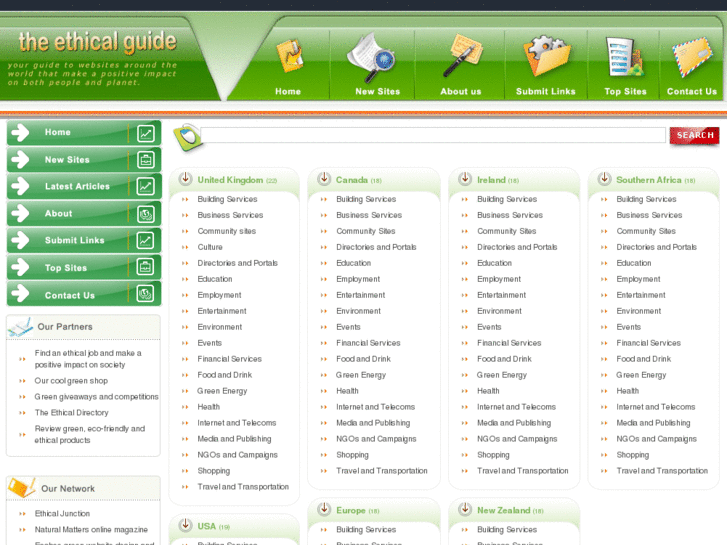The image size is (727, 545).
Task: Select the sidebar Contact Us button
Action: (x=84, y=294)
